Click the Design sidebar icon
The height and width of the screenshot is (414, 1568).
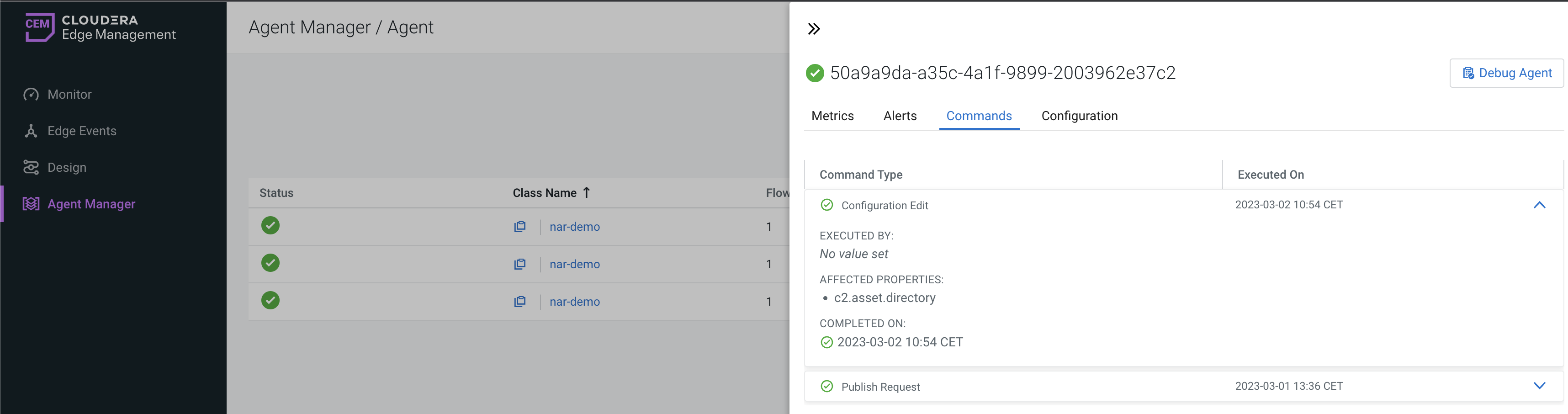point(31,167)
